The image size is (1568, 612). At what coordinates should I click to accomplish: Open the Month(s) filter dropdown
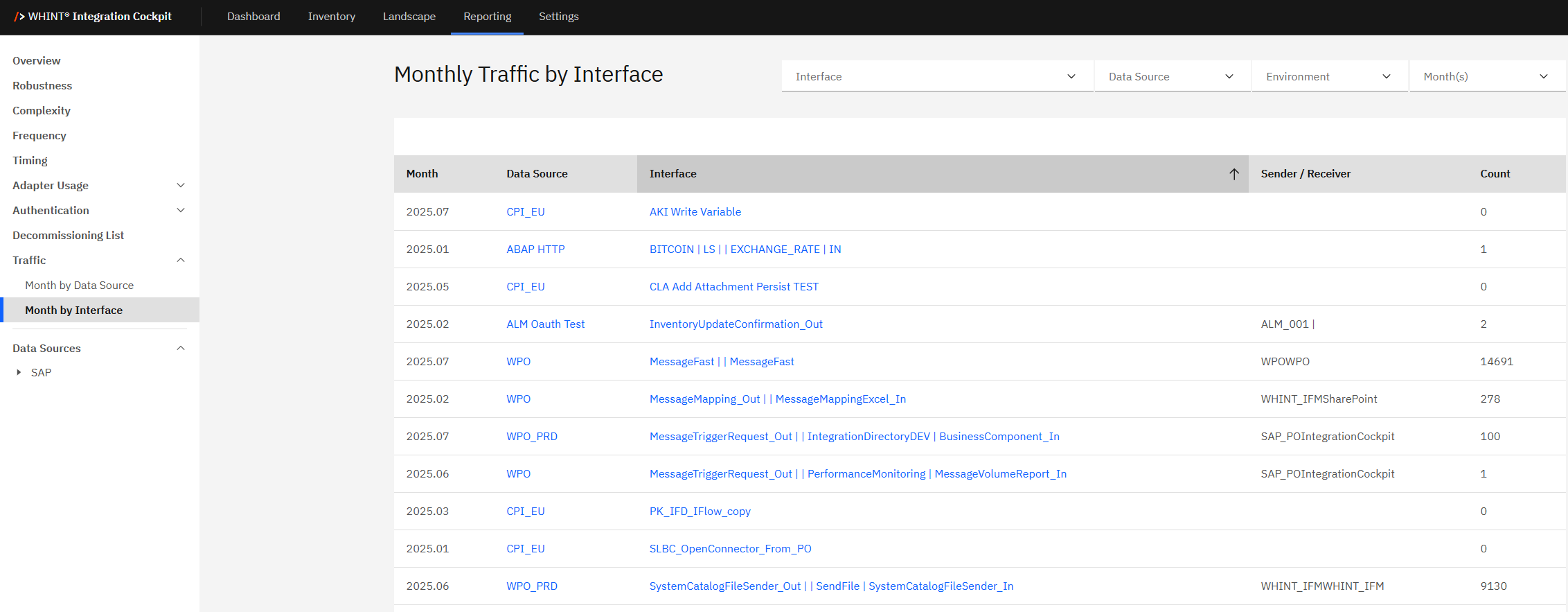tap(1486, 77)
